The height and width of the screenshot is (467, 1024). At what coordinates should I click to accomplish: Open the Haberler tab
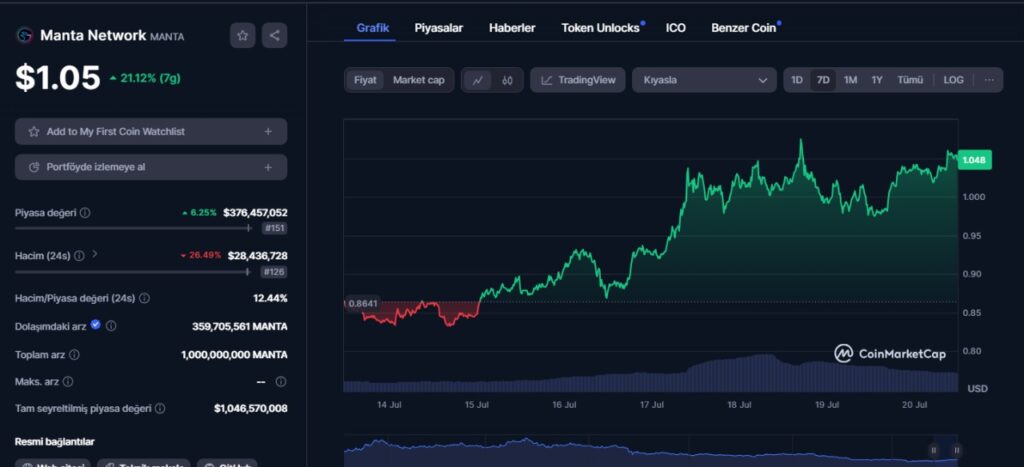[x=512, y=28]
